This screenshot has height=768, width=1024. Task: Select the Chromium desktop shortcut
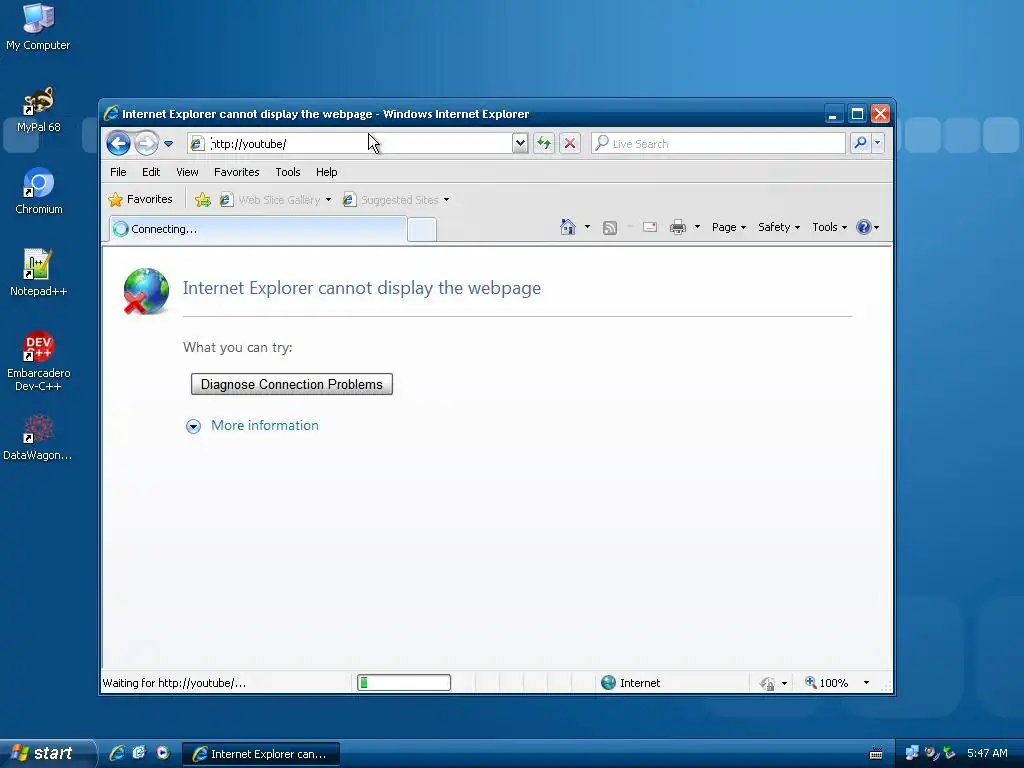[39, 191]
